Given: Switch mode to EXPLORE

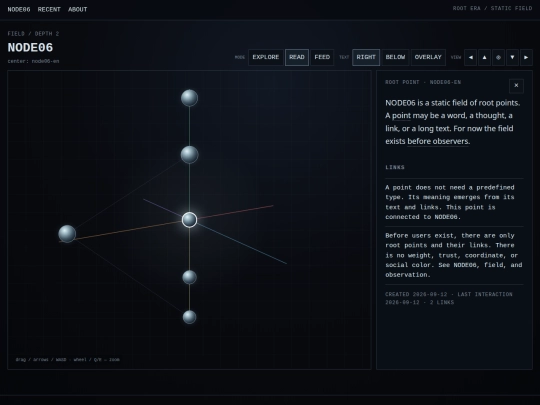Looking at the screenshot, I should click(x=266, y=58).
